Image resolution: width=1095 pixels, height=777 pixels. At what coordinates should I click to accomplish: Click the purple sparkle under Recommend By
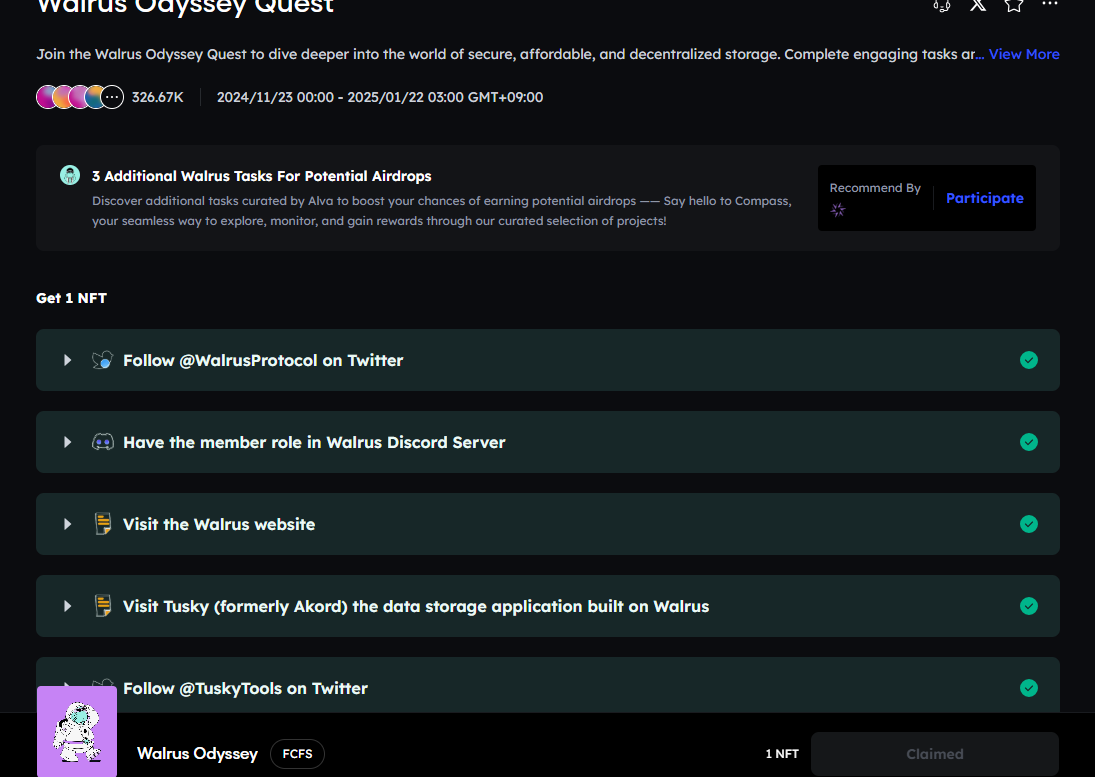pyautogui.click(x=838, y=209)
